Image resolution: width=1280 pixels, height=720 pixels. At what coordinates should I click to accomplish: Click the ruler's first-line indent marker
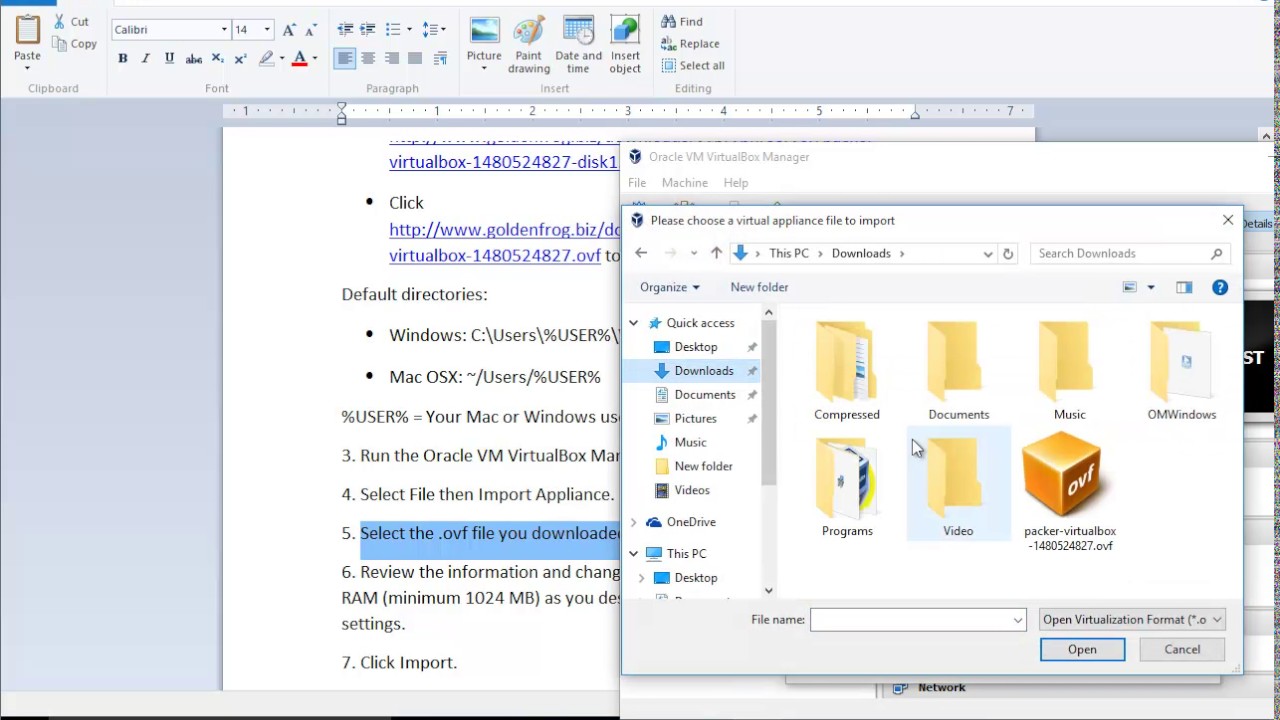click(341, 107)
